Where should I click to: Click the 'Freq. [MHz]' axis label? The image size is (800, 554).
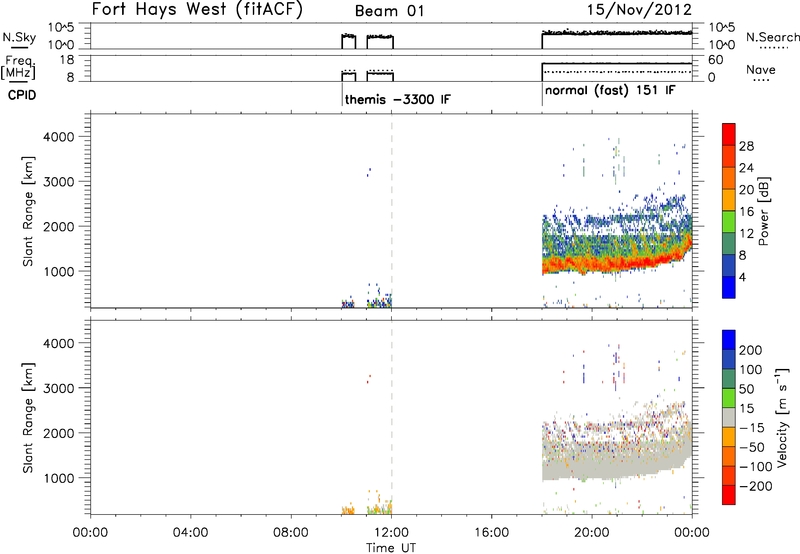click(19, 68)
